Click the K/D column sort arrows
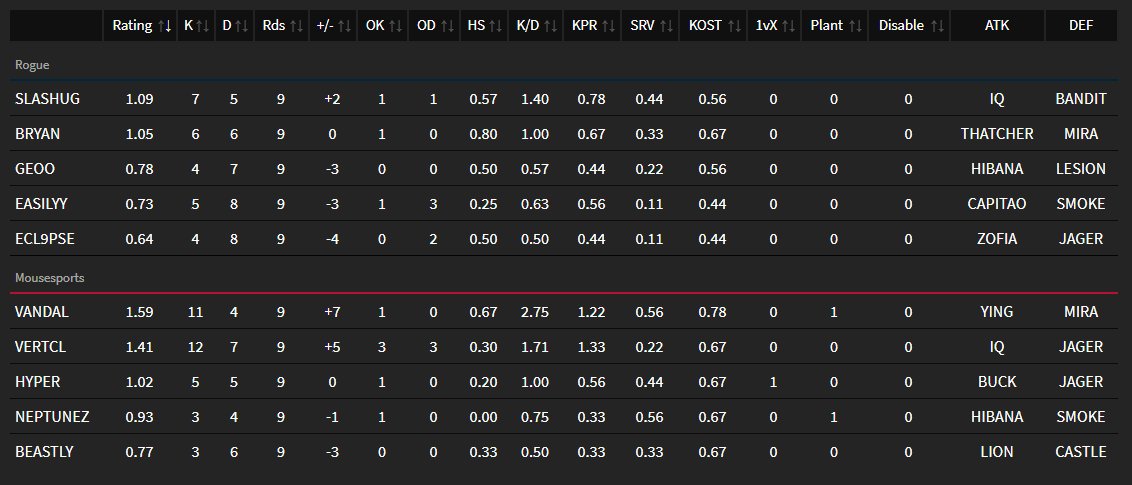1132x485 pixels. [x=551, y=26]
